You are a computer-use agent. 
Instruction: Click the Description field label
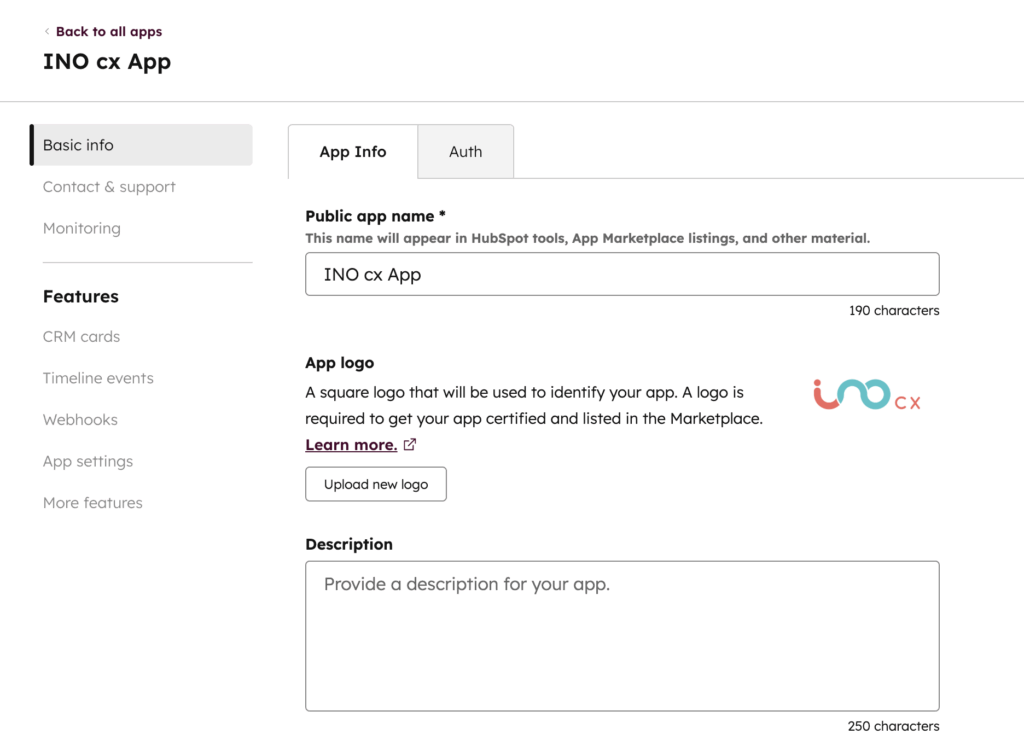coord(349,544)
